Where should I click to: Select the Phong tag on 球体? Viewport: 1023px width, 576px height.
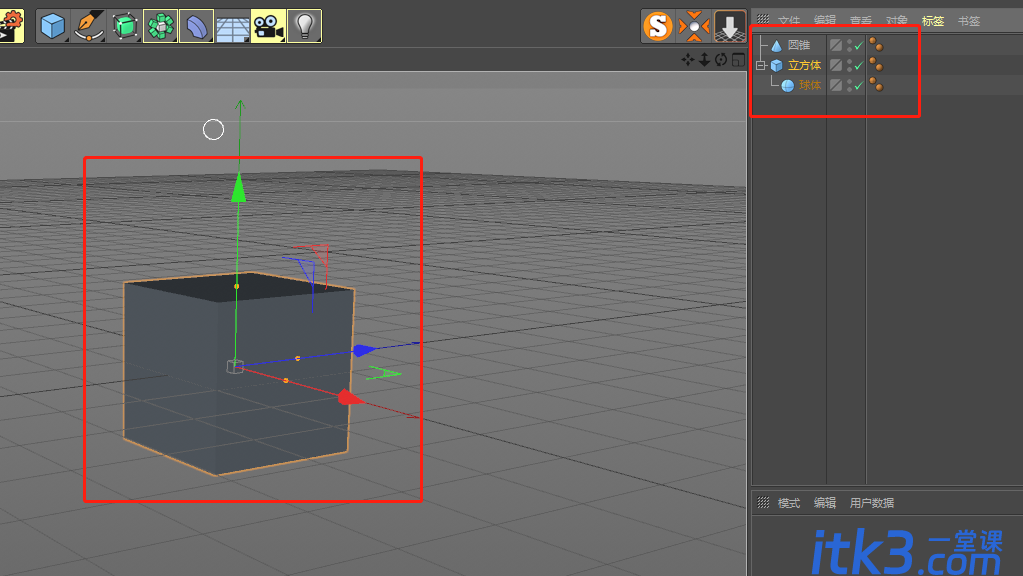(876, 84)
